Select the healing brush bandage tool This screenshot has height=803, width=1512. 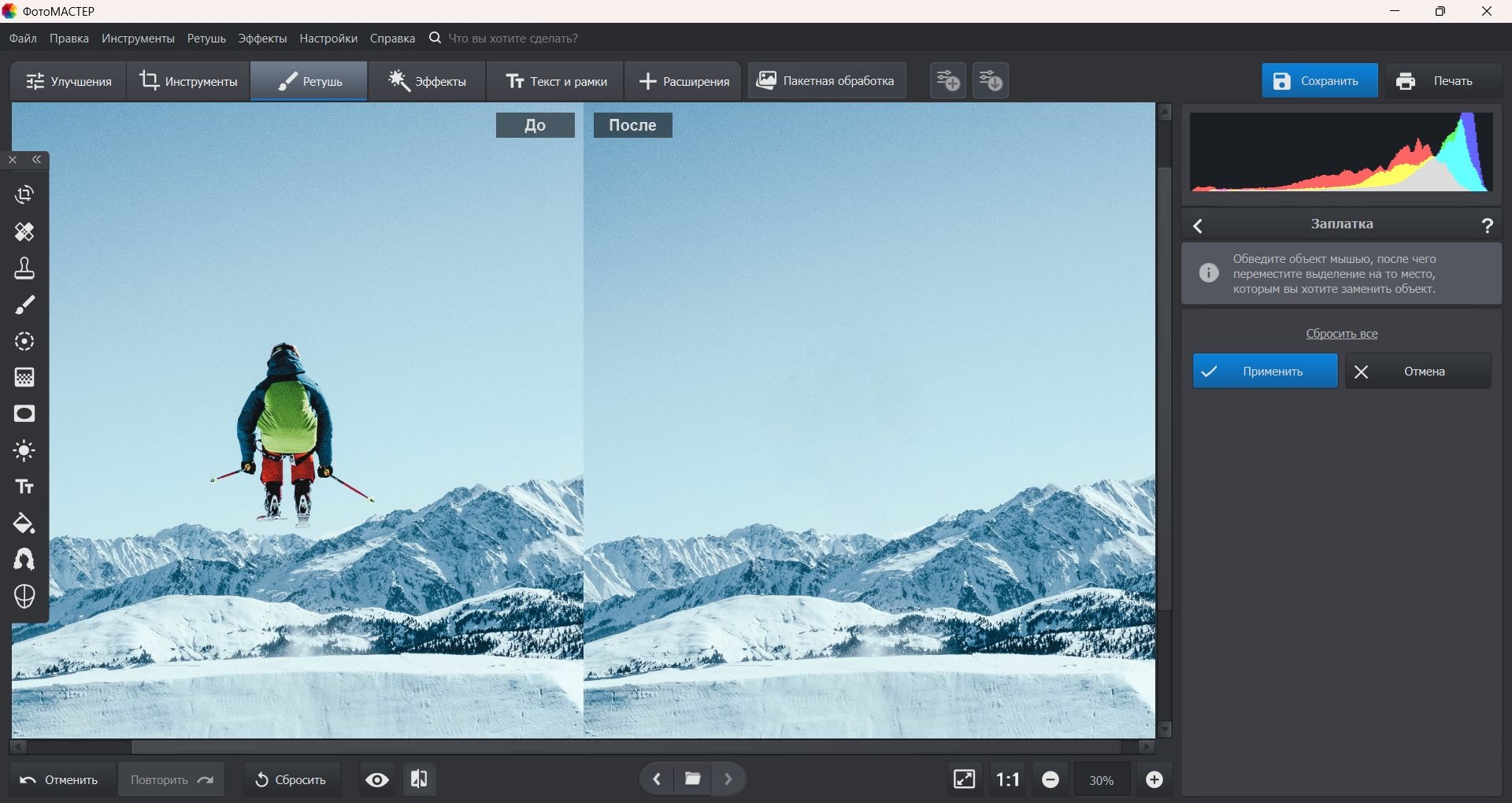point(24,231)
